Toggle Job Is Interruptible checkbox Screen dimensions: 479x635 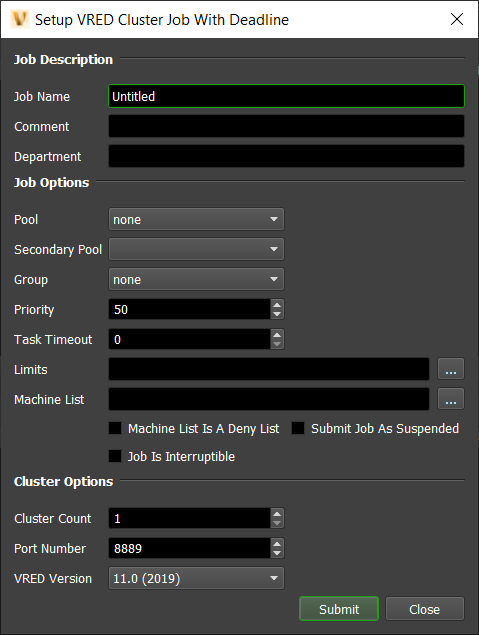click(115, 456)
